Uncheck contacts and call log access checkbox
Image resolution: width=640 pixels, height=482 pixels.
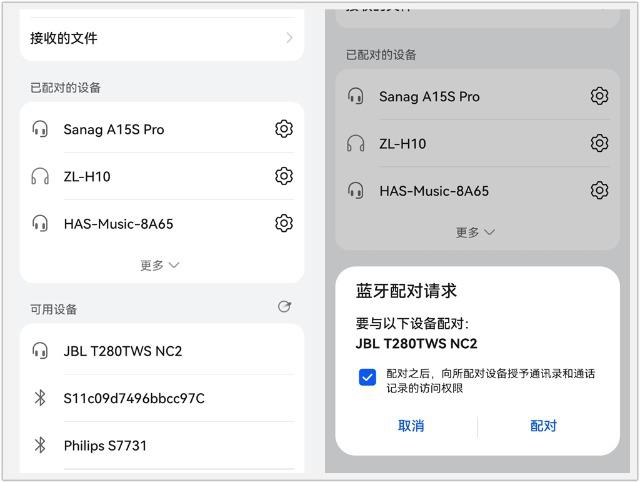click(x=367, y=377)
